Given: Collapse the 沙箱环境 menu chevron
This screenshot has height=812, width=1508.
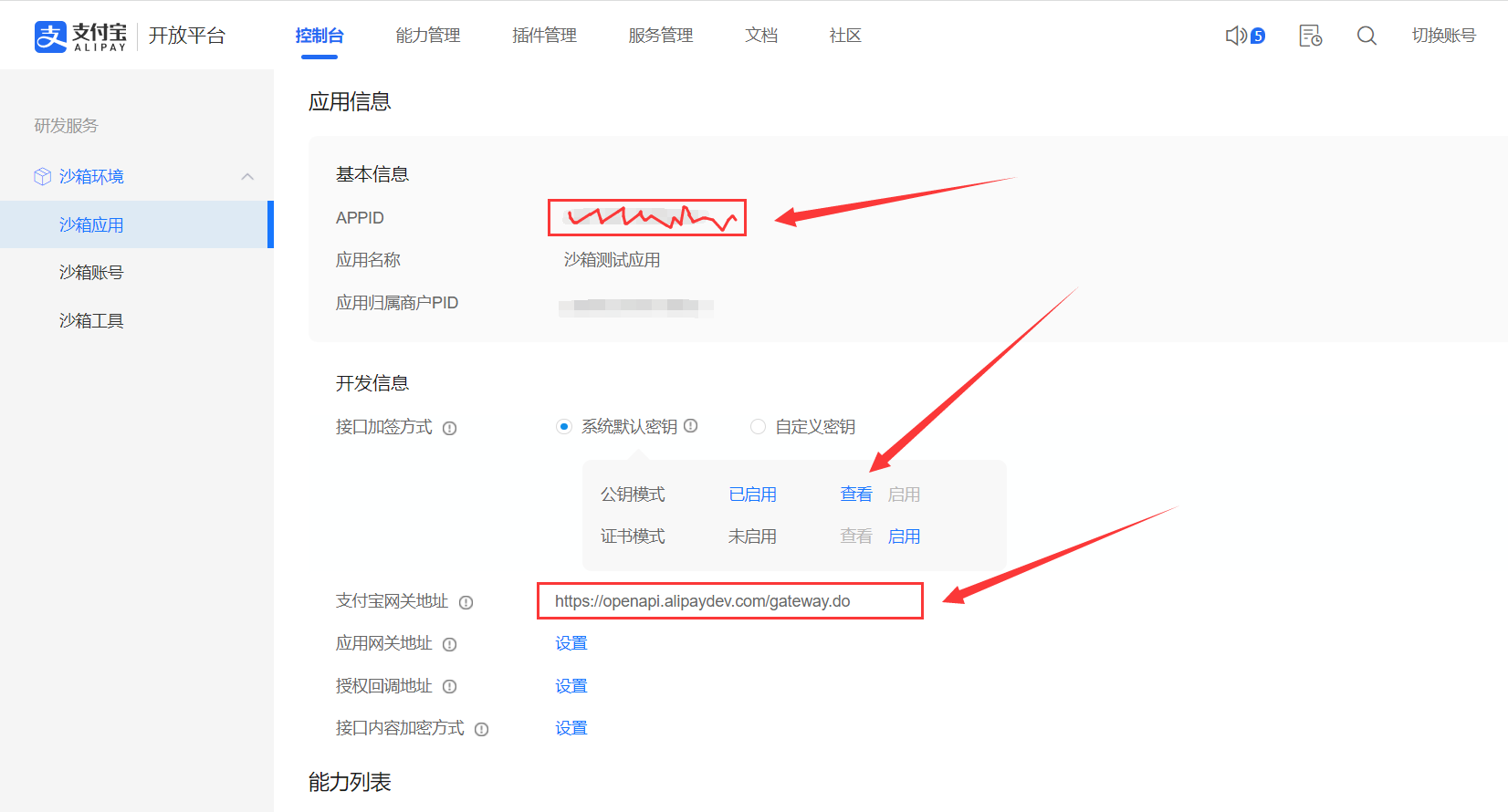Looking at the screenshot, I should (x=247, y=176).
